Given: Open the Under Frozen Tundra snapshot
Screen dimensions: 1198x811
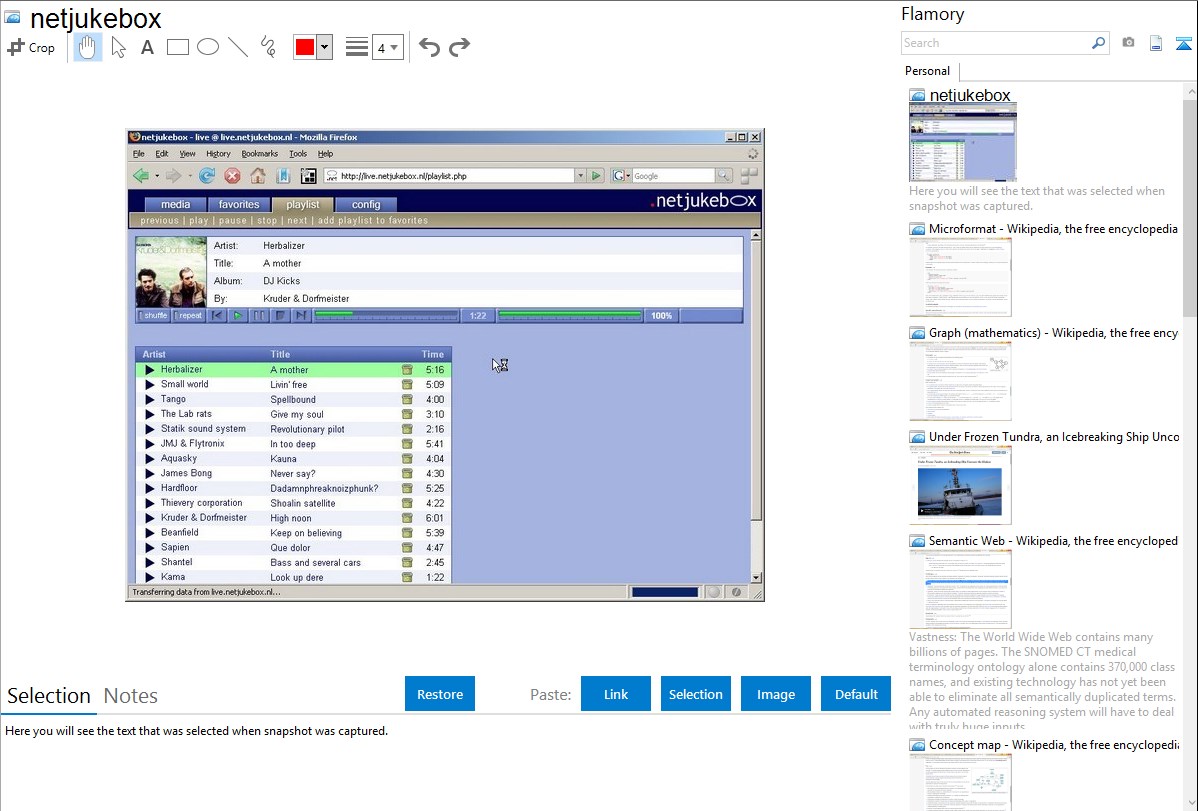Looking at the screenshot, I should tap(960, 485).
